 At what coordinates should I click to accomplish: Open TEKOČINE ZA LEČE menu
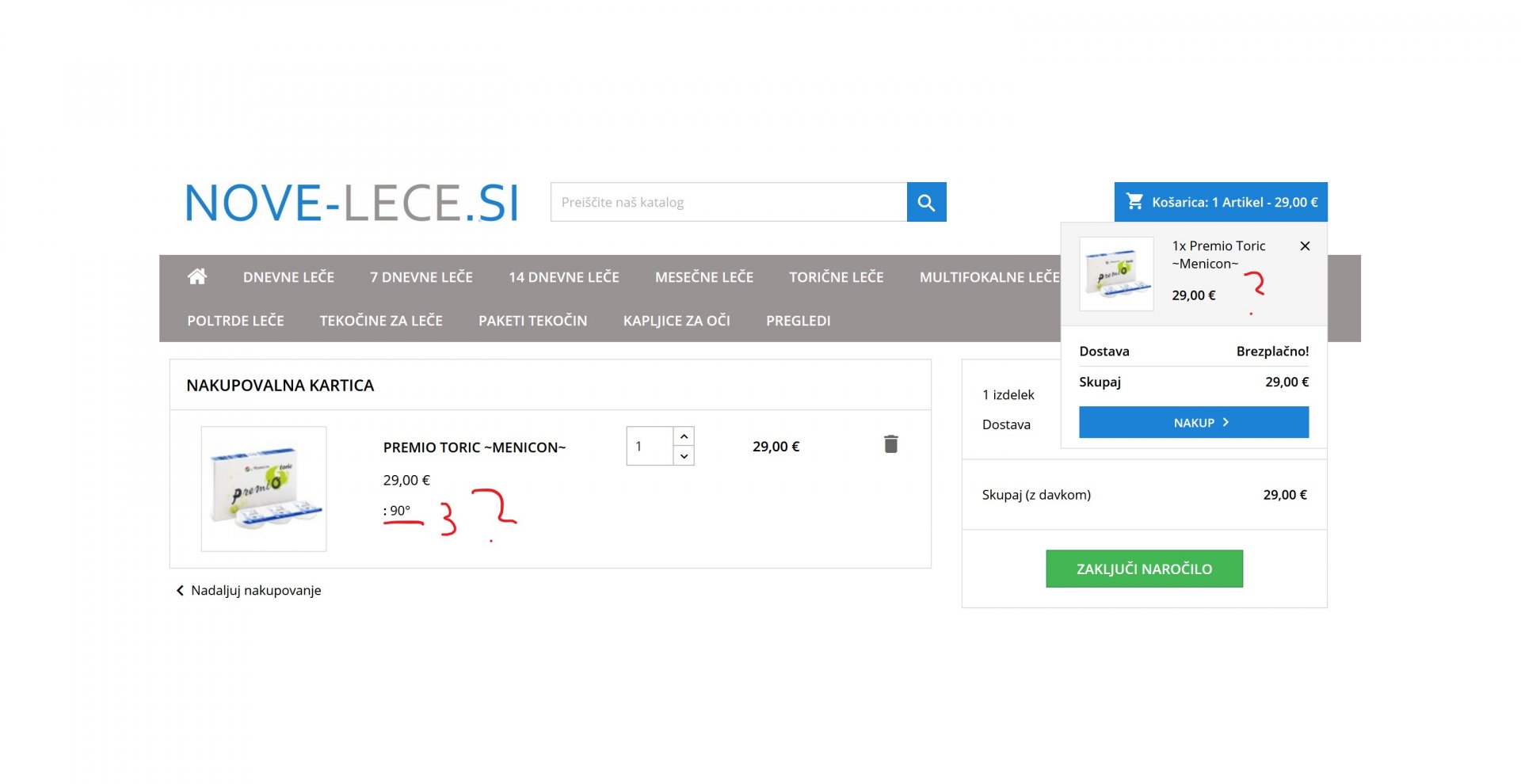click(381, 321)
